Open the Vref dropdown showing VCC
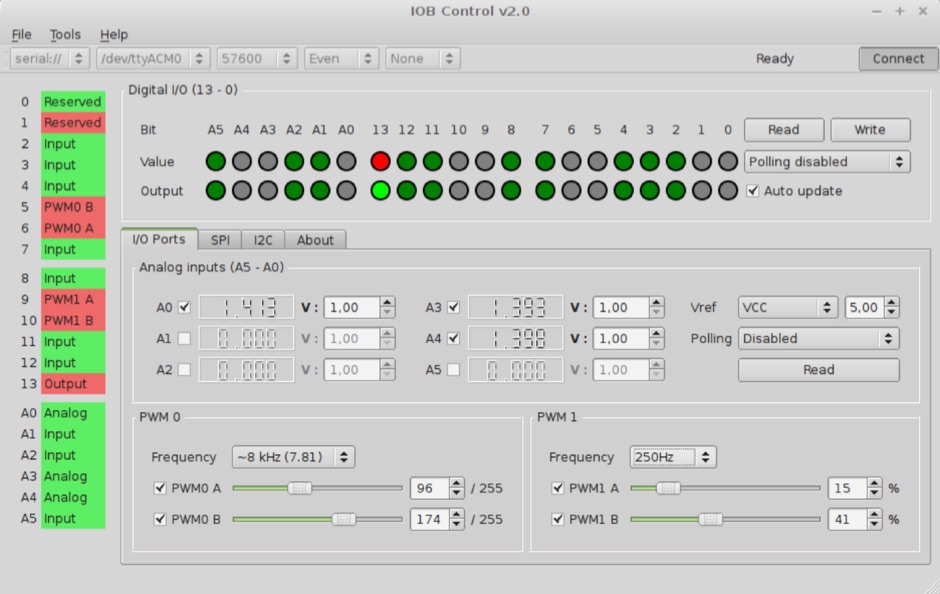940x594 pixels. coord(788,307)
